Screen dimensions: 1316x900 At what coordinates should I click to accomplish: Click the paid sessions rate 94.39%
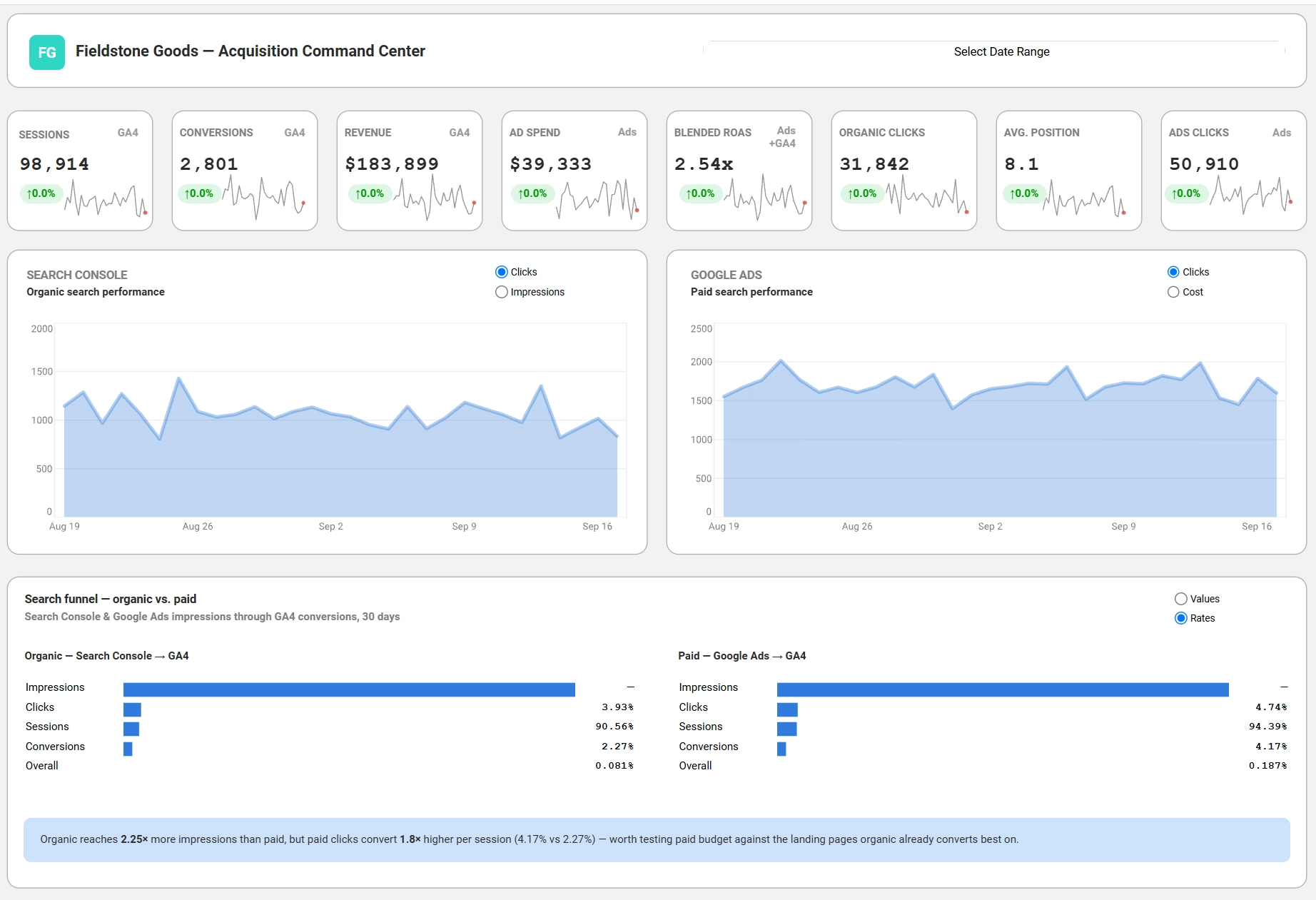pyautogui.click(x=1268, y=727)
